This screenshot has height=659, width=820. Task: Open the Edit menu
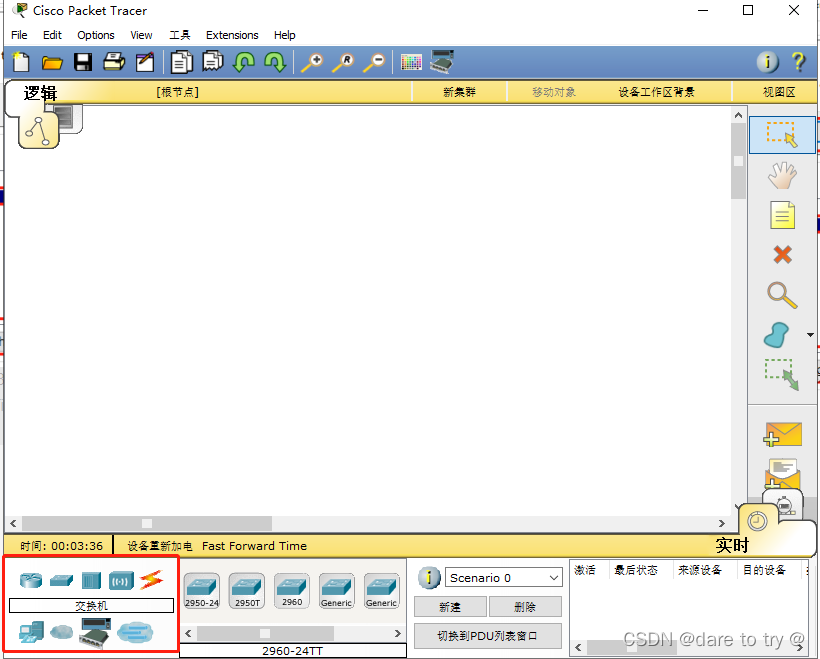(x=52, y=35)
